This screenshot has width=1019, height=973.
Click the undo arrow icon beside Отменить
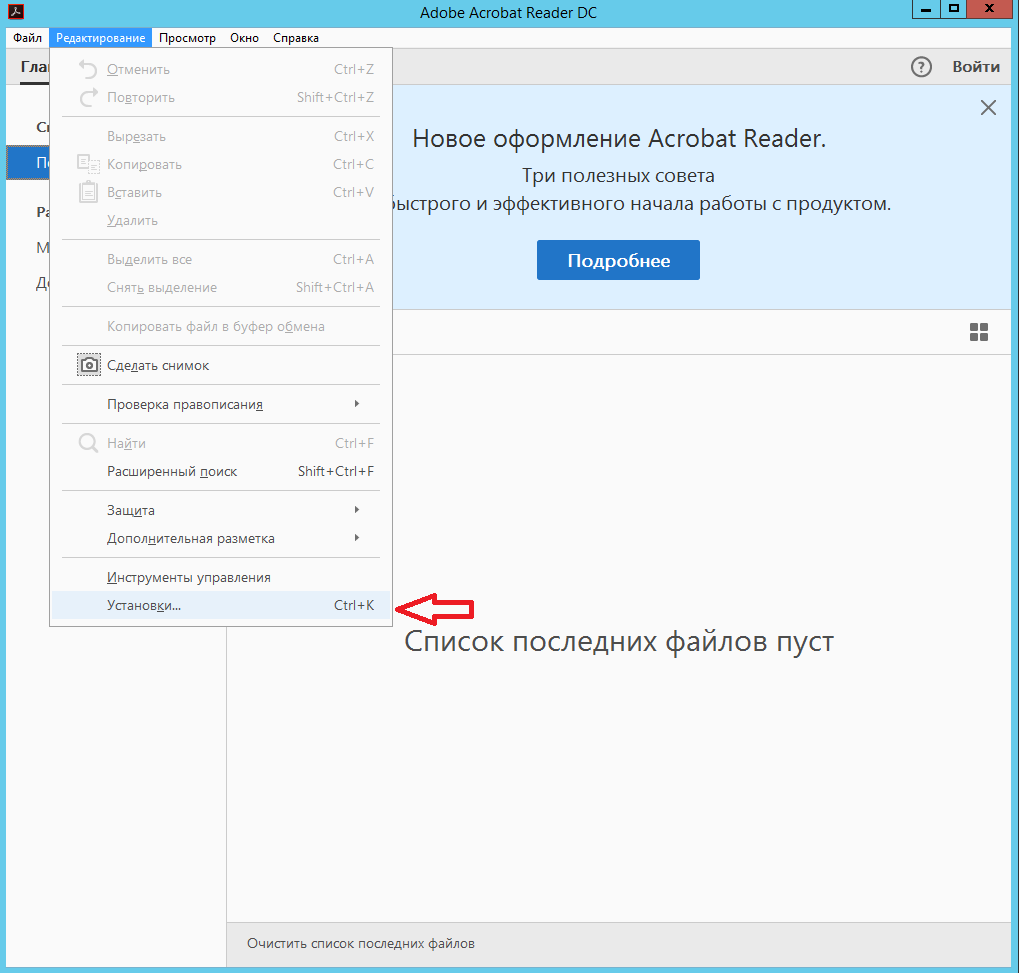pos(89,70)
